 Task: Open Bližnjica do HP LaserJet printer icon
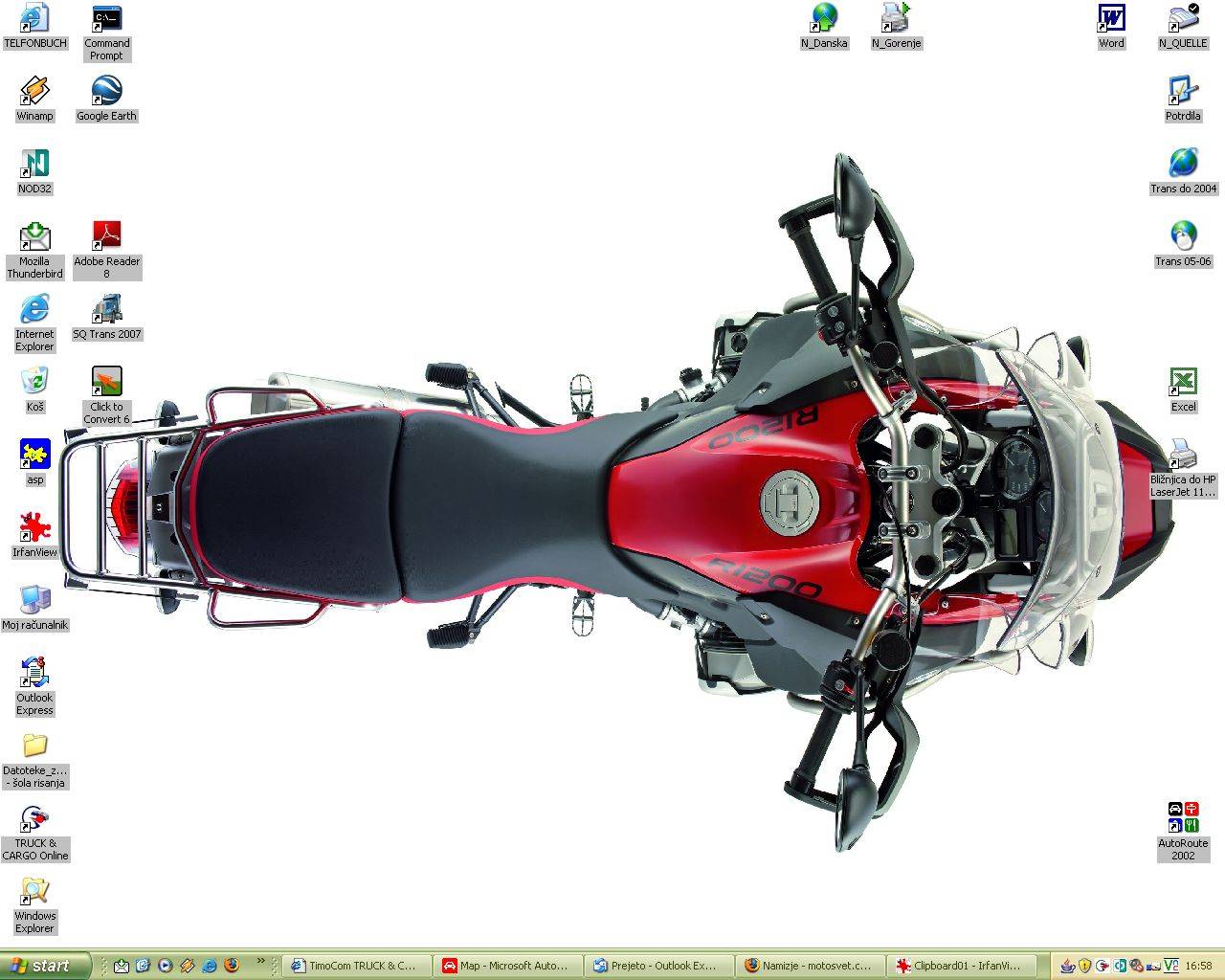[x=1183, y=469]
